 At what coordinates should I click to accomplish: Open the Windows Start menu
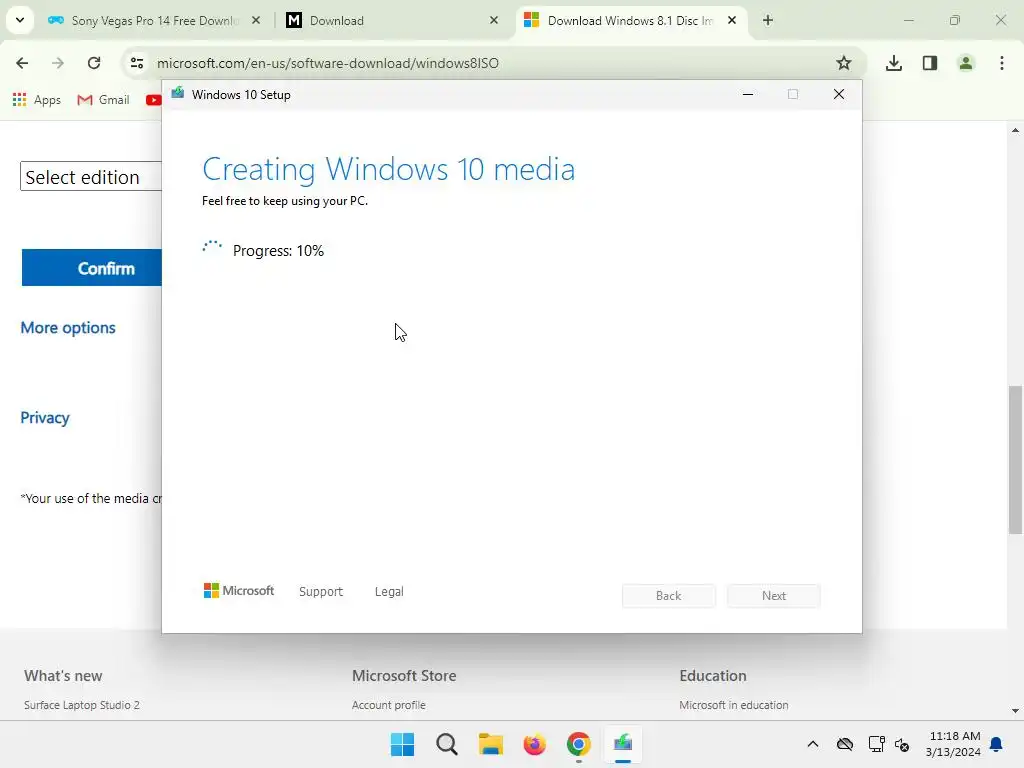pyautogui.click(x=402, y=744)
